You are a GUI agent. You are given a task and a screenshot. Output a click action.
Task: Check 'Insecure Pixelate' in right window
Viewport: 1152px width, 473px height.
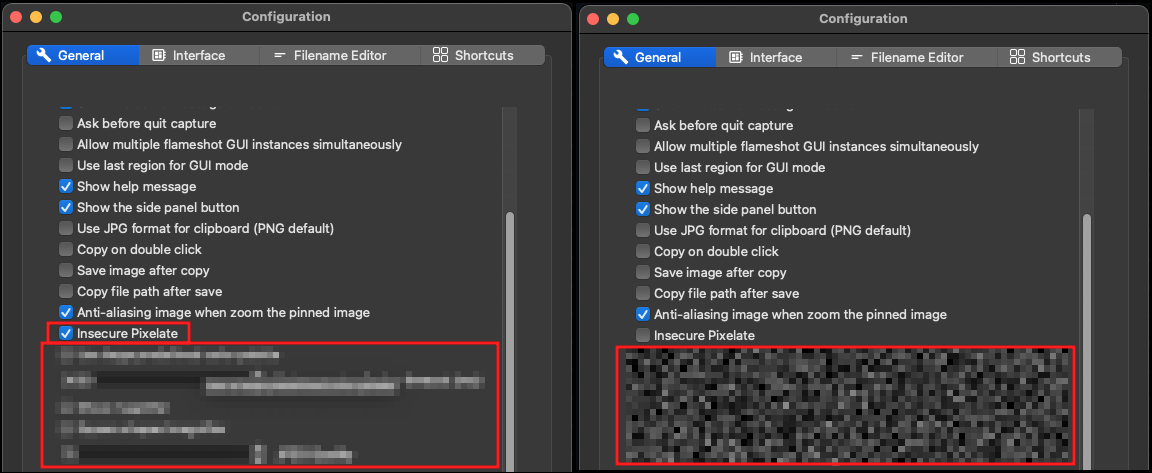tap(643, 336)
